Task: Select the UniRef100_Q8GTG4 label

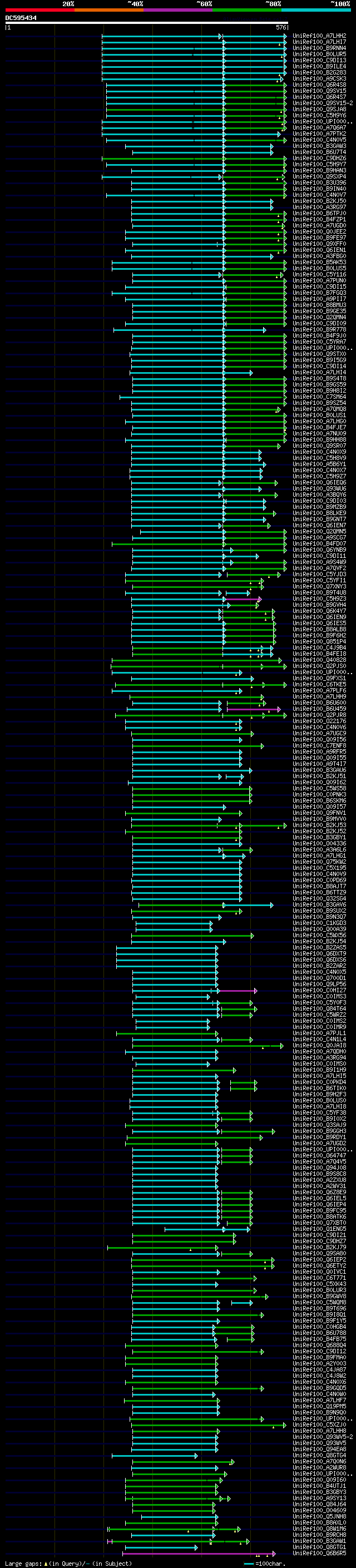Action: point(319,1456)
